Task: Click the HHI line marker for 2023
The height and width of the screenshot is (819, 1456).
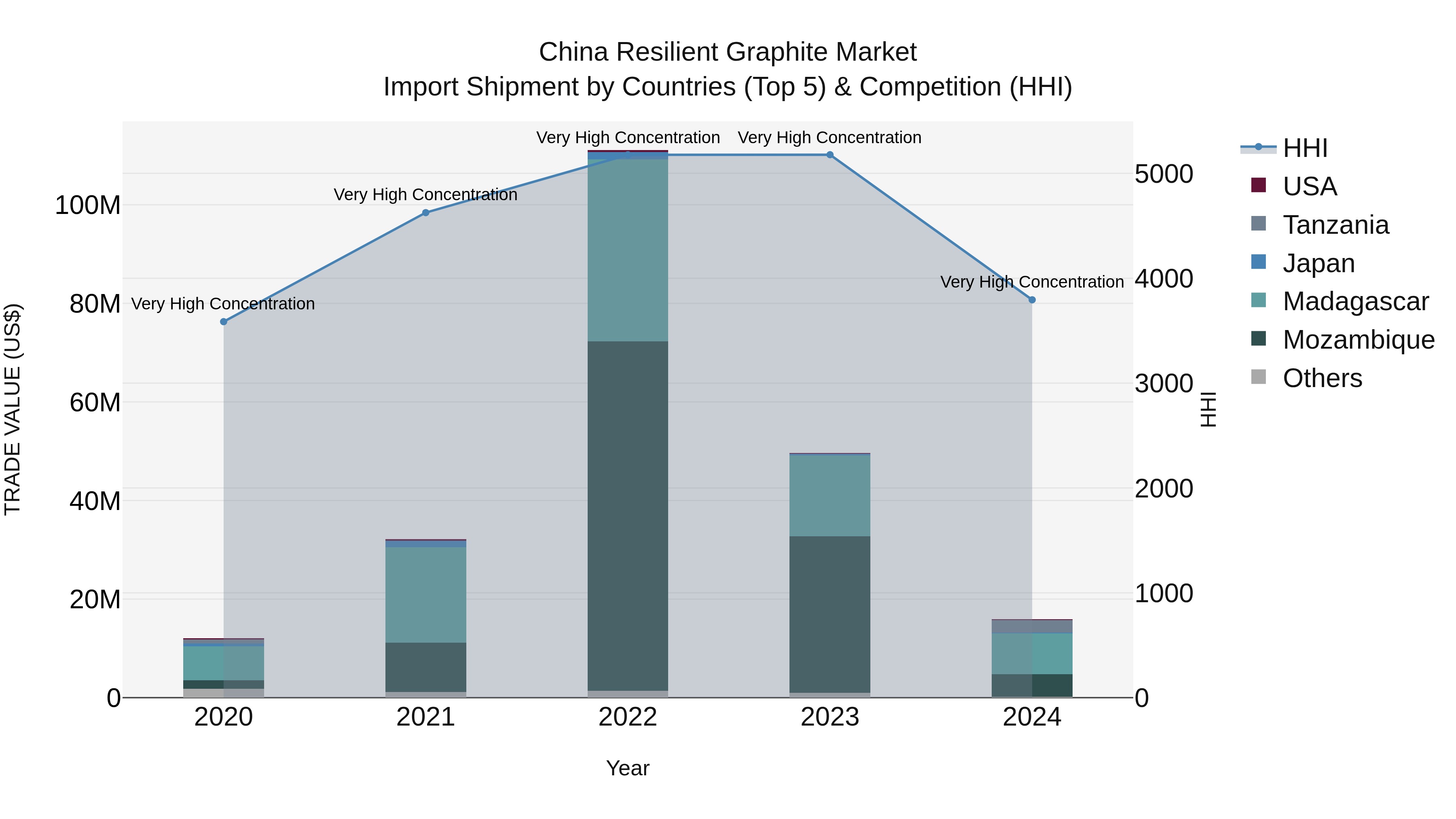Action: point(830,155)
